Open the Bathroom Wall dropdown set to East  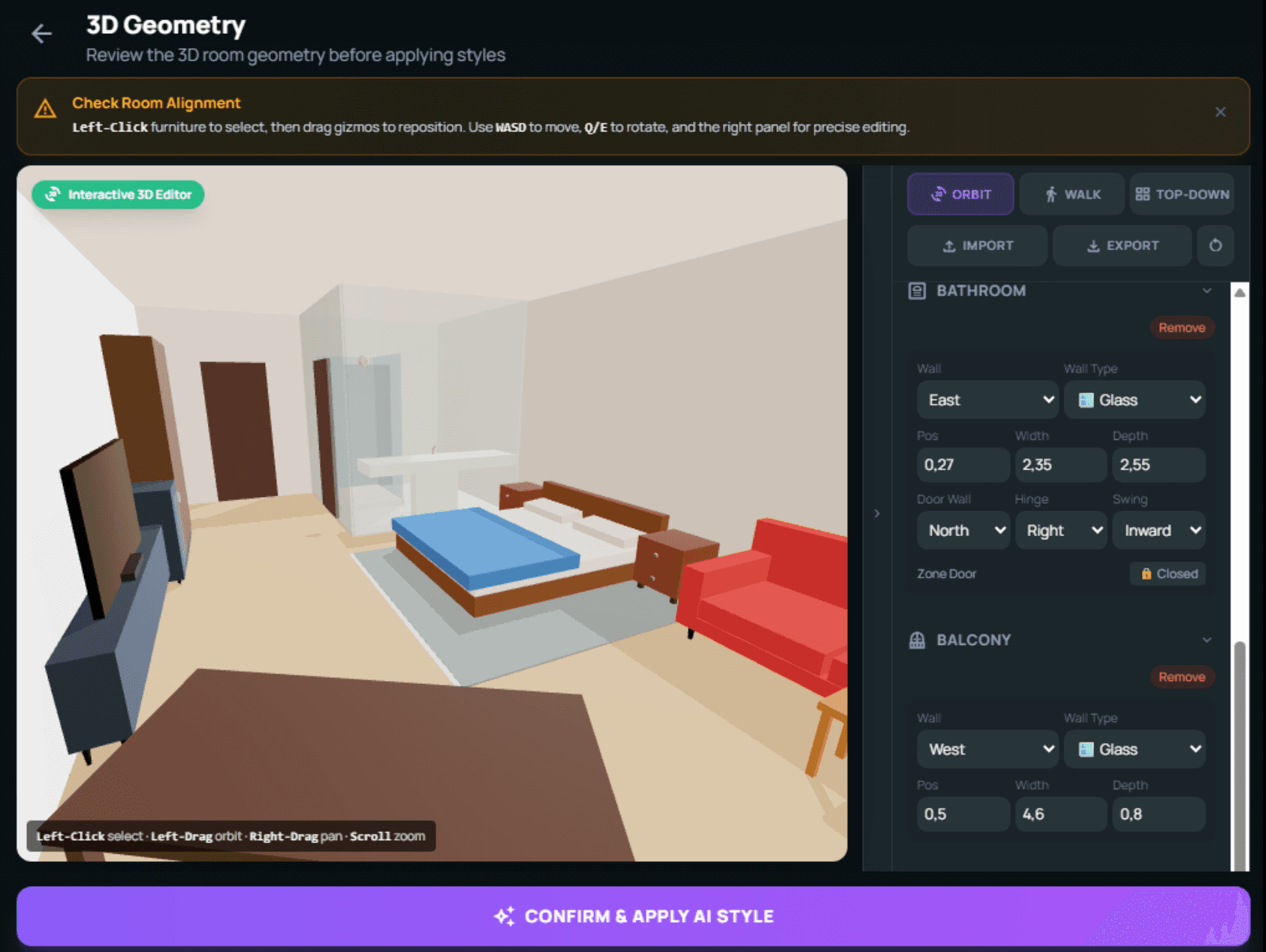987,400
